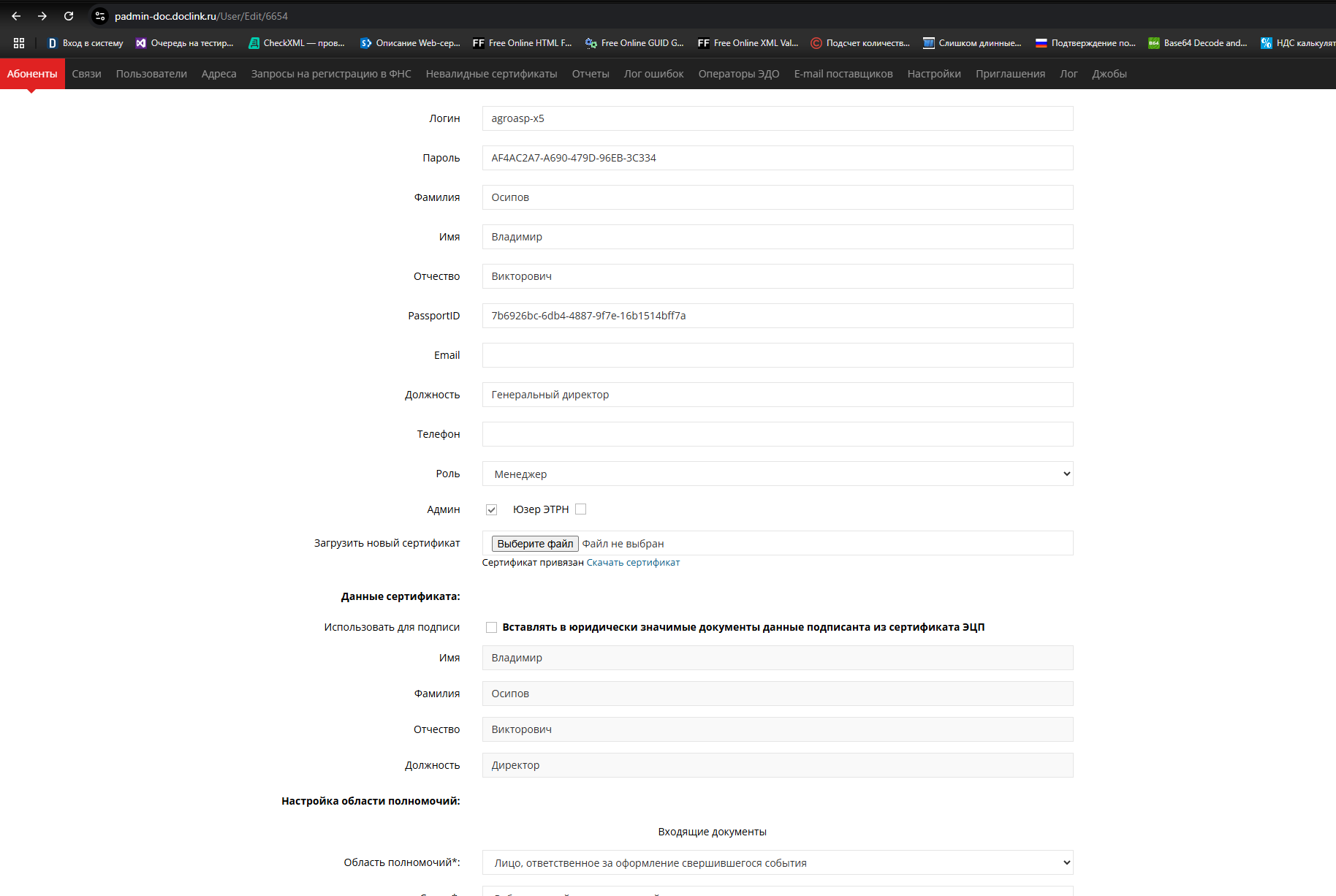Enable the Юзер ЭТРН checkbox
Viewport: 1336px width, 896px height.
click(x=581, y=509)
